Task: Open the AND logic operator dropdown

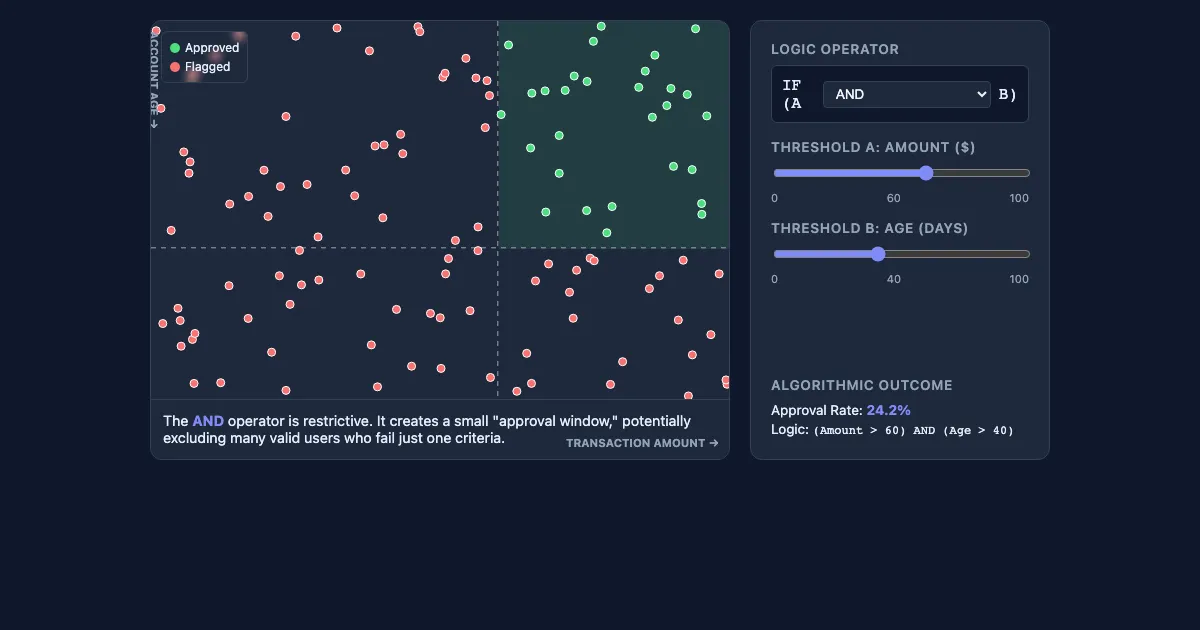Action: tap(906, 94)
